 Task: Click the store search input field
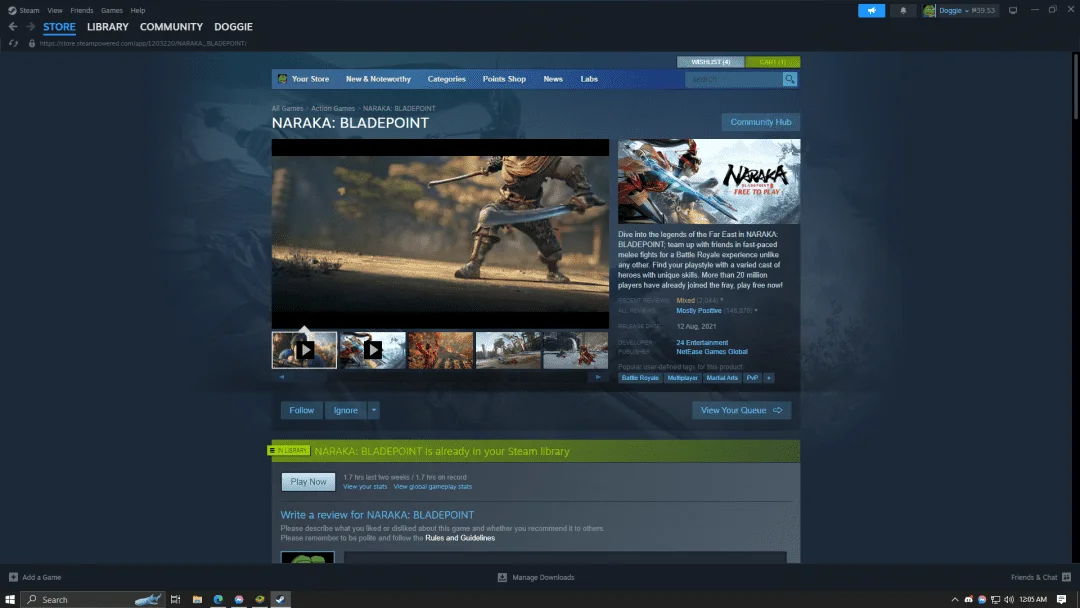734,79
